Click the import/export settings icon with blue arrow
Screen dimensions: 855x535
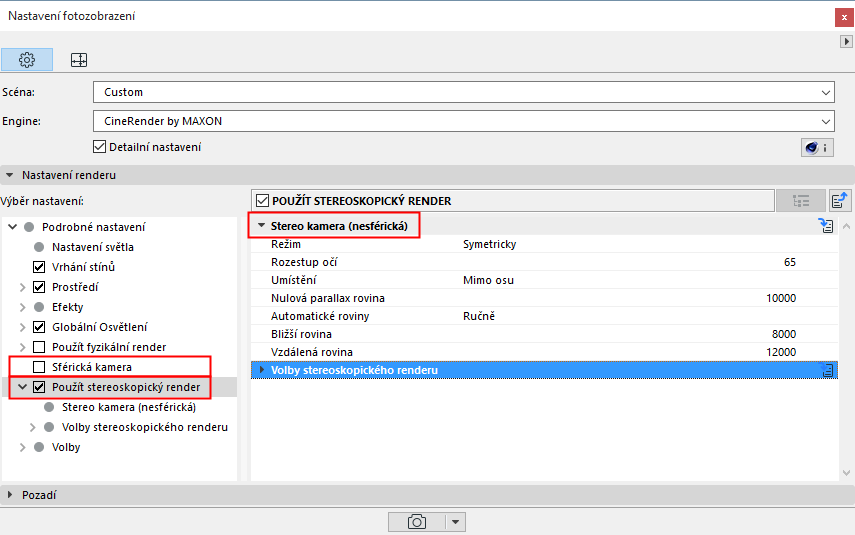pyautogui.click(x=840, y=201)
